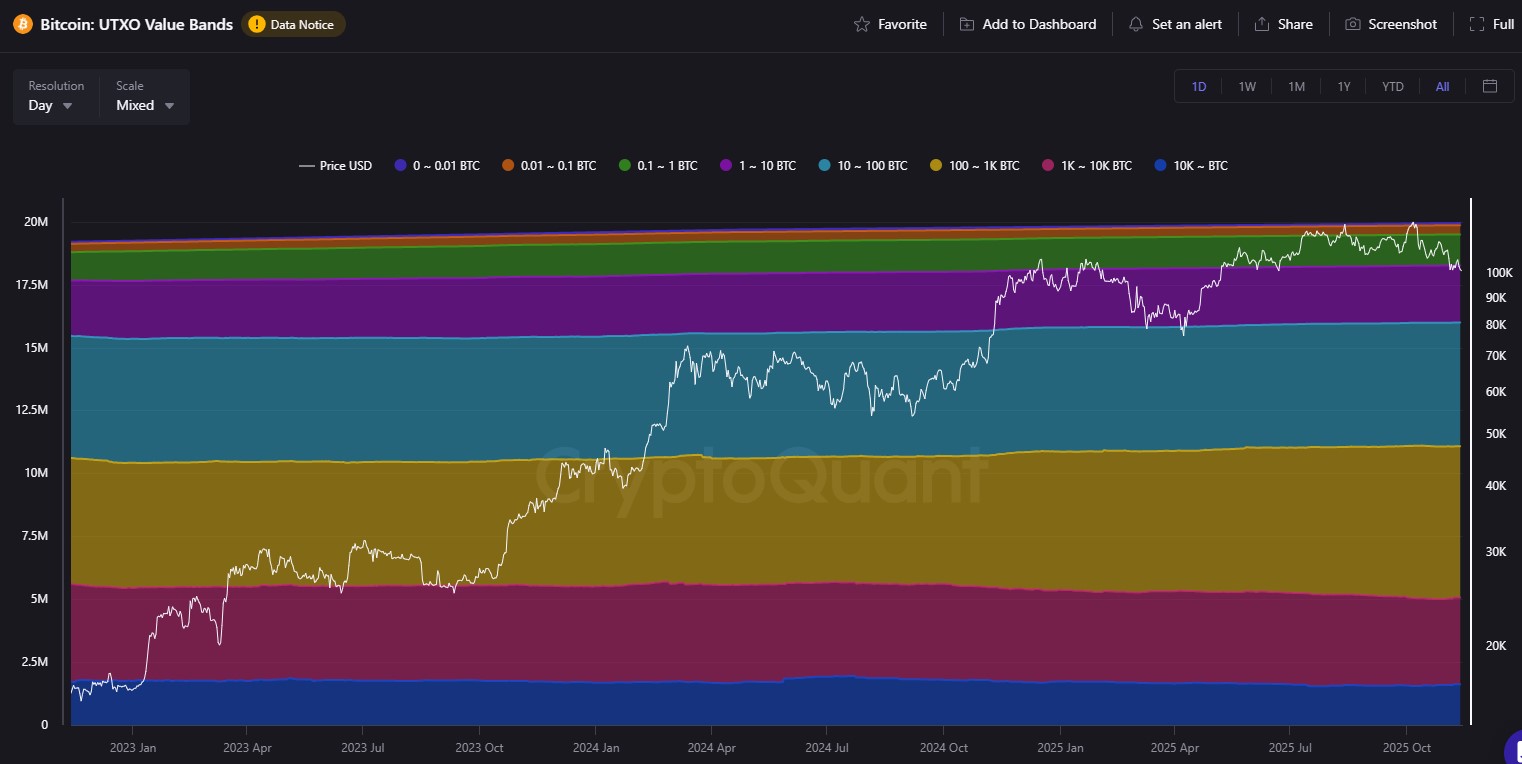The width and height of the screenshot is (1522, 764).
Task: Click the Share upload icon
Action: click(1262, 24)
